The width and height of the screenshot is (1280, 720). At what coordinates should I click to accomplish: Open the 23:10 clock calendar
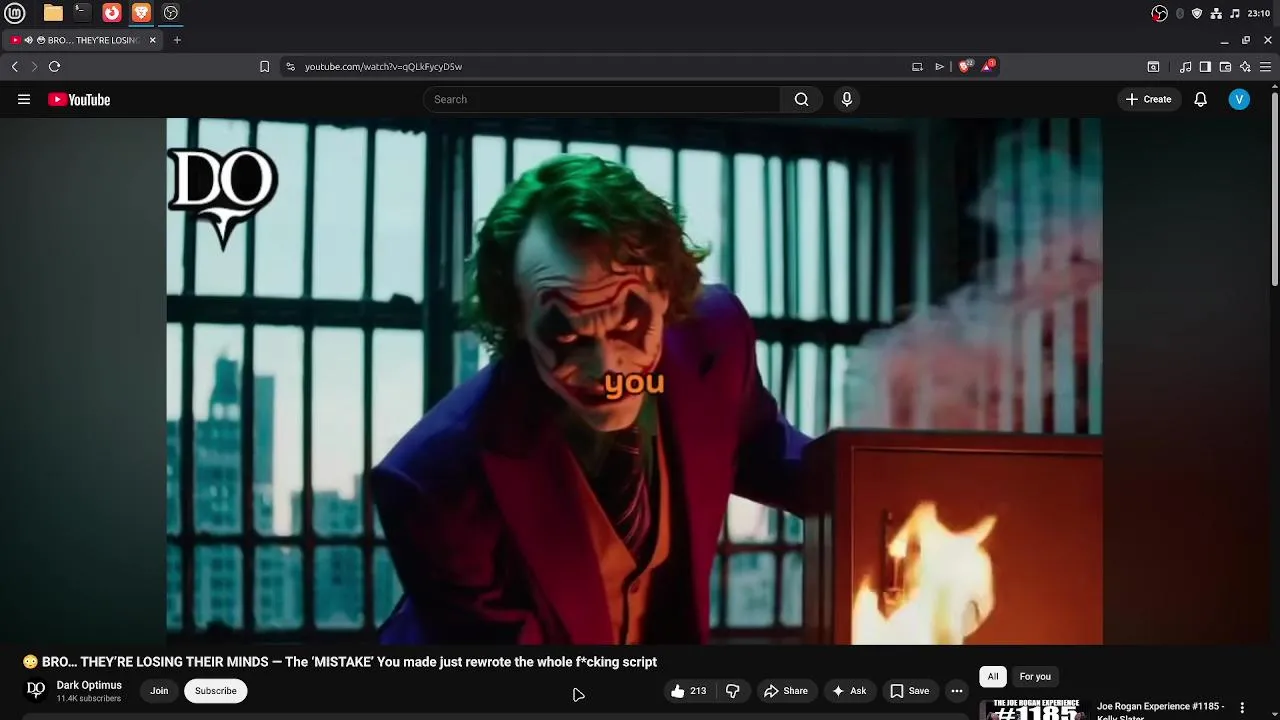(x=1259, y=13)
